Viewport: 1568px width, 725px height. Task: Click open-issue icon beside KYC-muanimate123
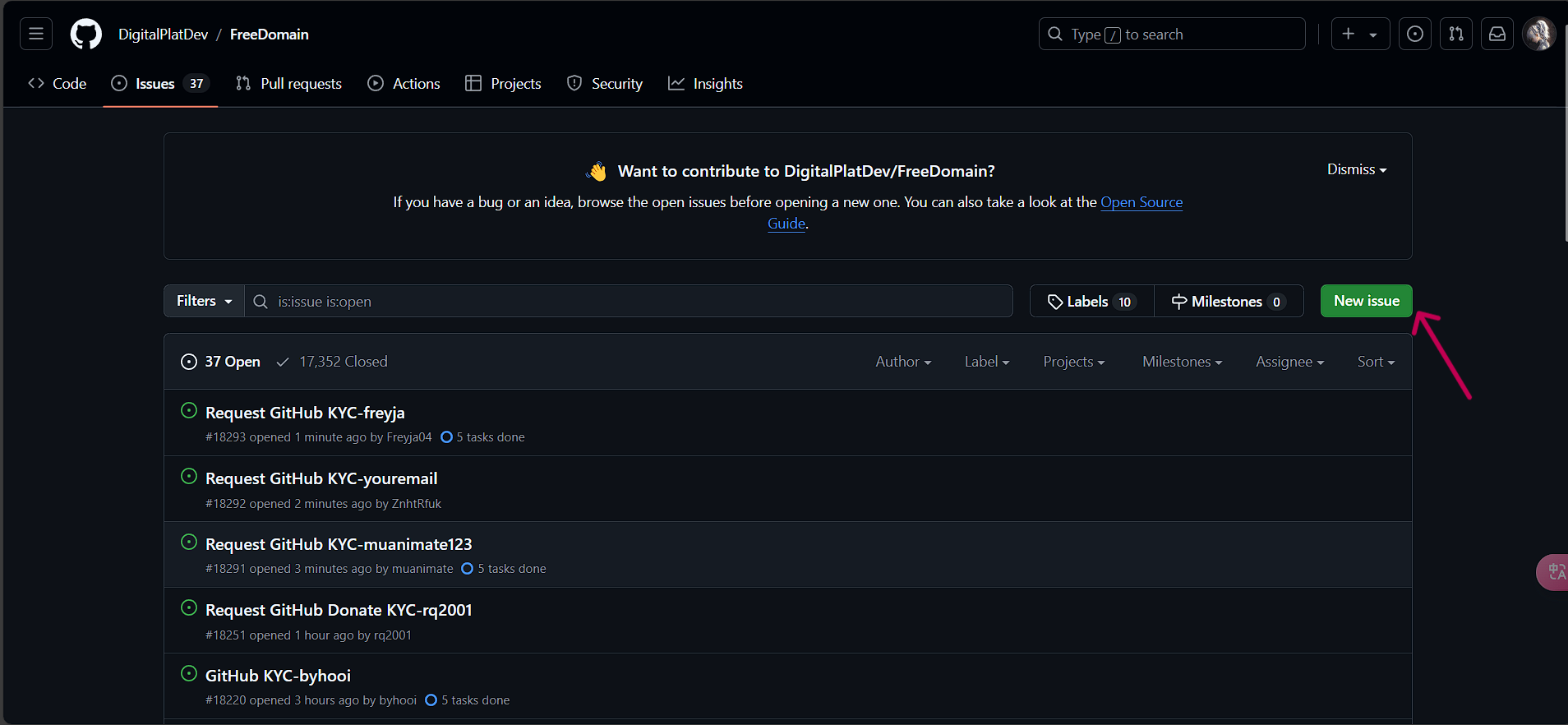click(x=189, y=542)
